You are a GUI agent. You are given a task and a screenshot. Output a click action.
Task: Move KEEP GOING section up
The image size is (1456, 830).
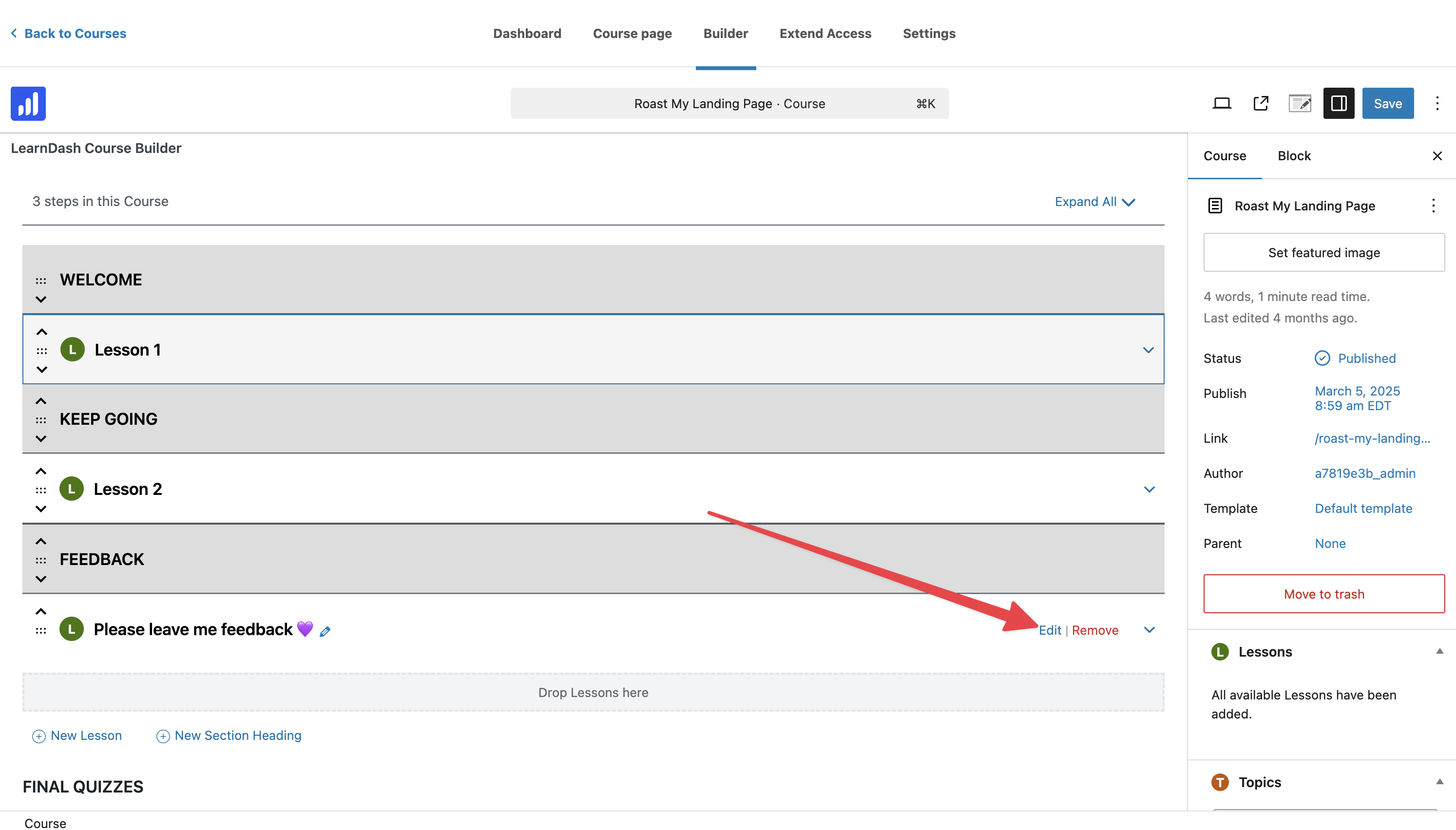click(x=41, y=401)
